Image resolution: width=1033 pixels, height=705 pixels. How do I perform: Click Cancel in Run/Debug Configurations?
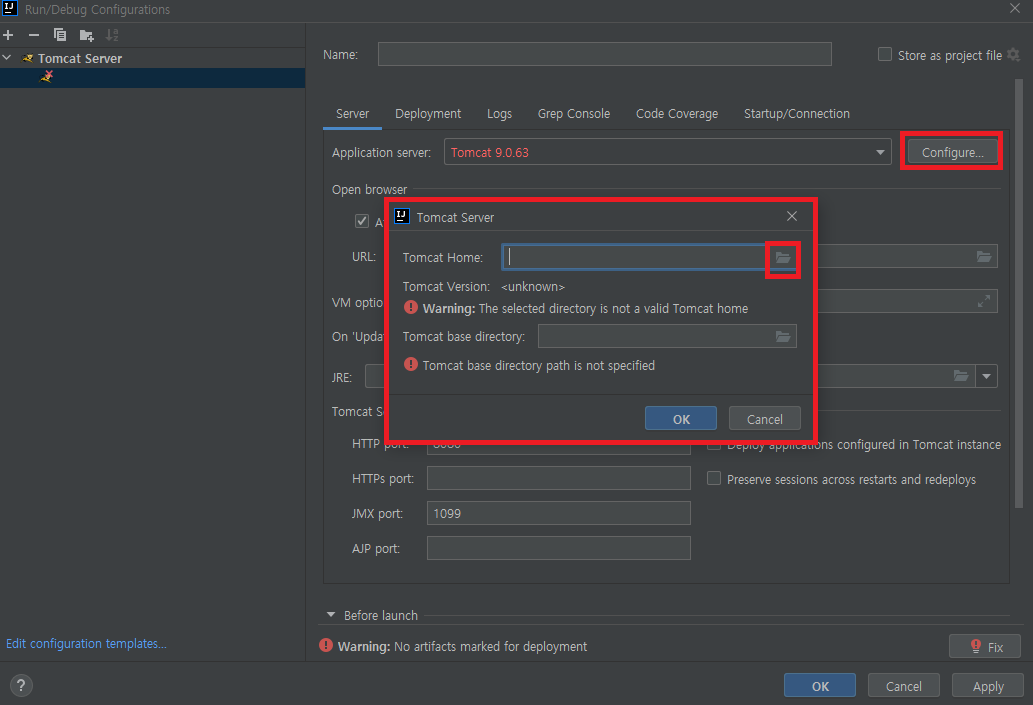pos(903,685)
